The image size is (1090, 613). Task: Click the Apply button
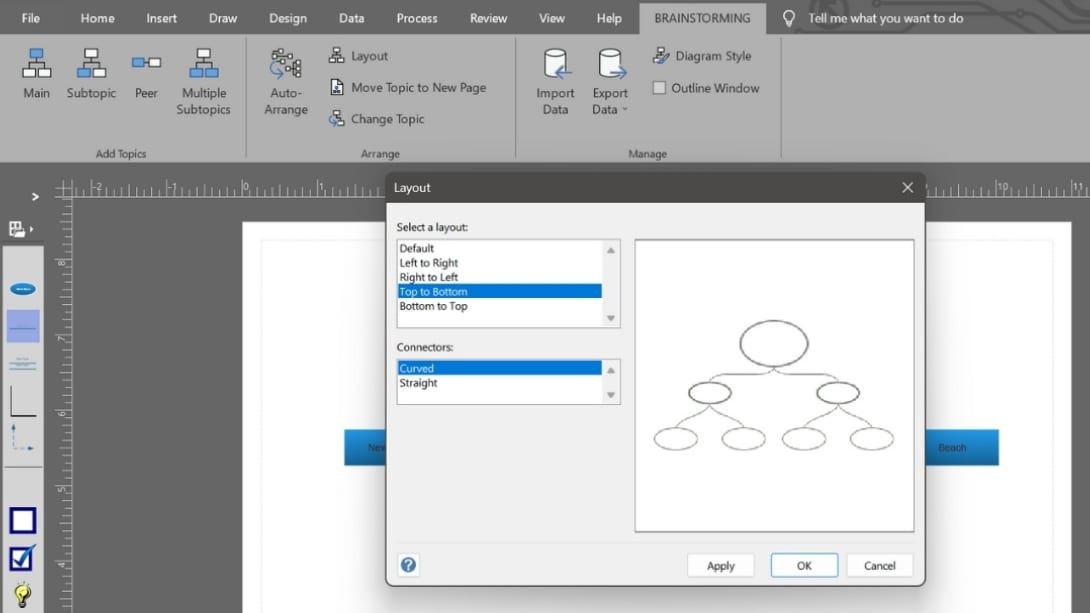tap(721, 566)
